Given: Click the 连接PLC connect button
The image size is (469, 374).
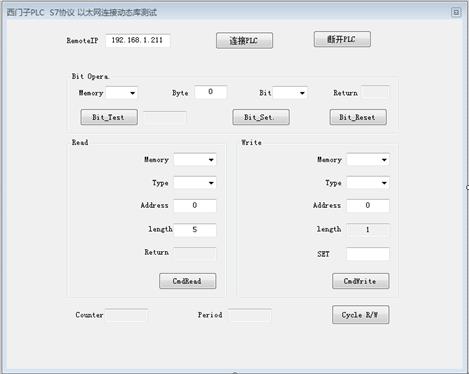Looking at the screenshot, I should pyautogui.click(x=244, y=41).
